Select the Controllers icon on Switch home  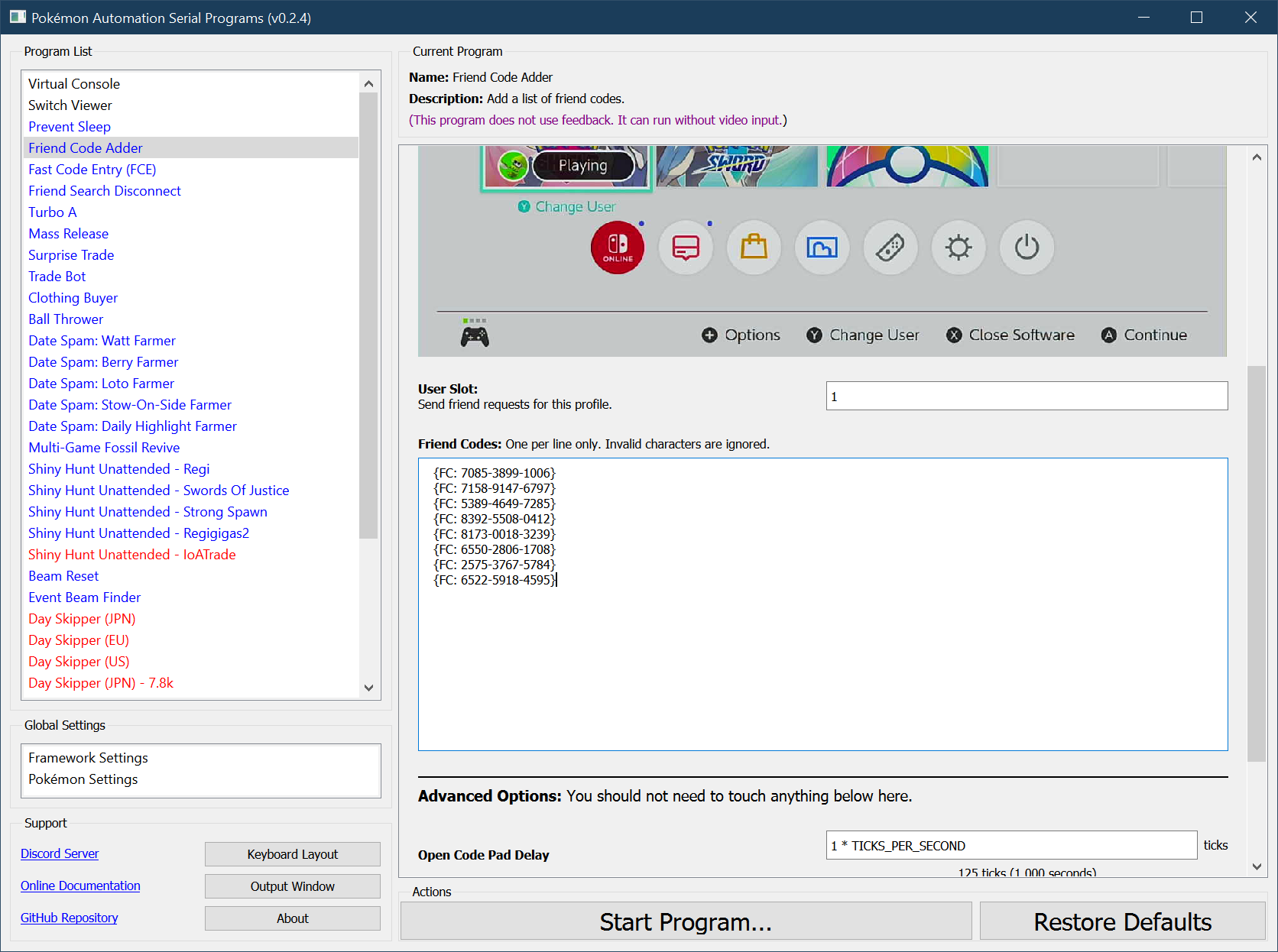click(890, 248)
